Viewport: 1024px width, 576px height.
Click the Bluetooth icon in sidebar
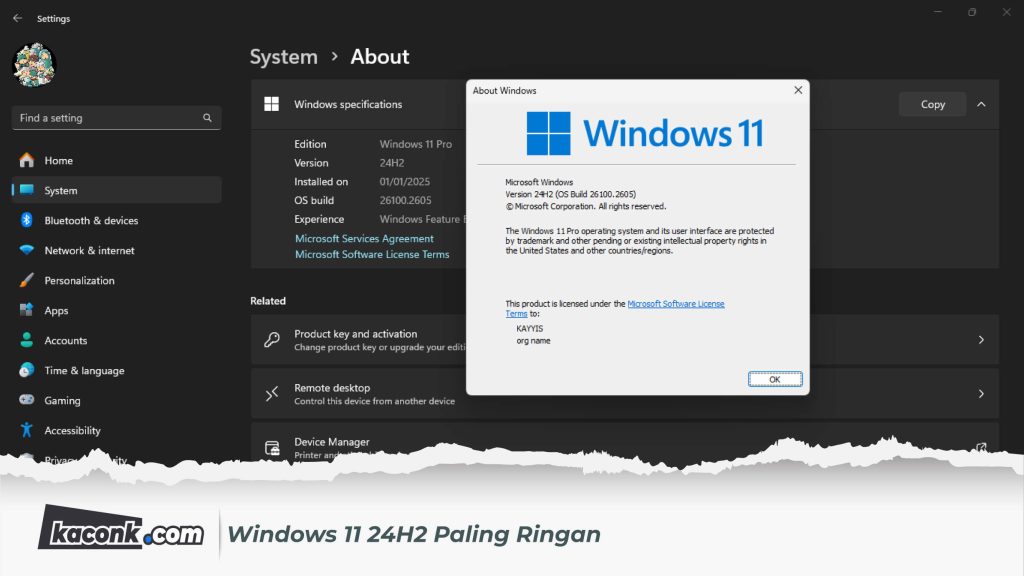(27, 219)
